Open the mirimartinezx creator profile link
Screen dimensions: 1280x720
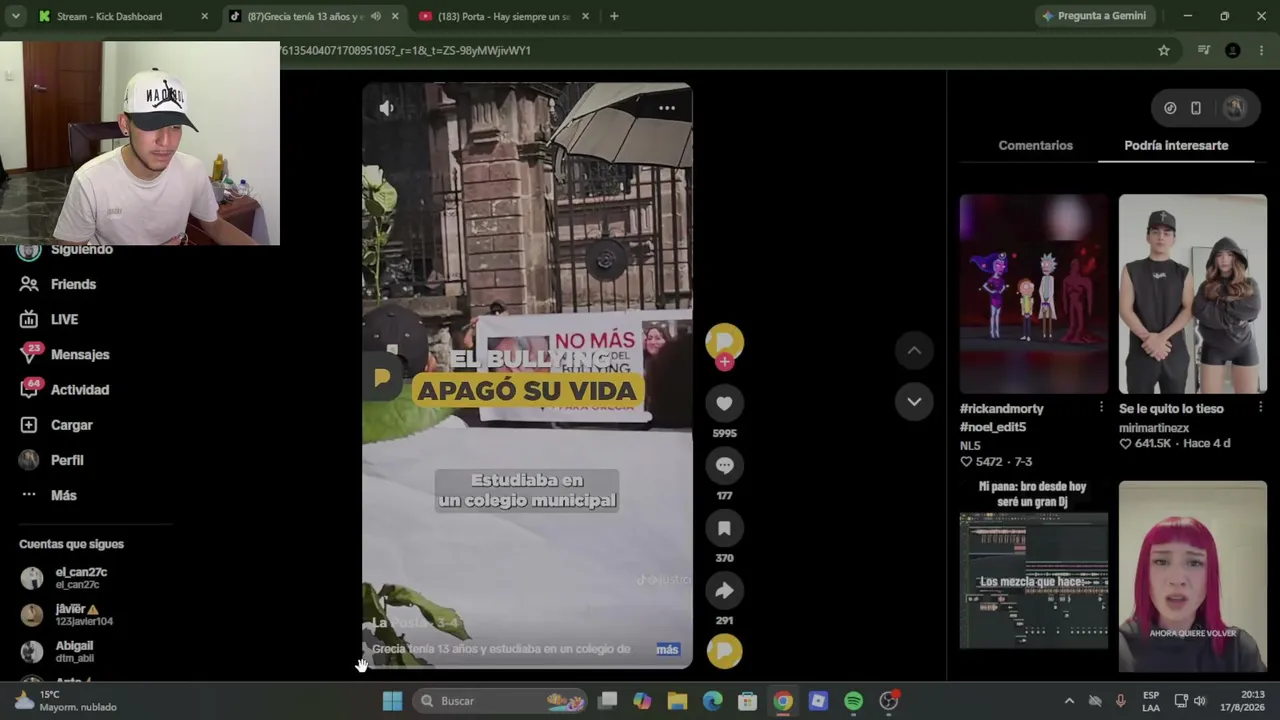click(1154, 428)
